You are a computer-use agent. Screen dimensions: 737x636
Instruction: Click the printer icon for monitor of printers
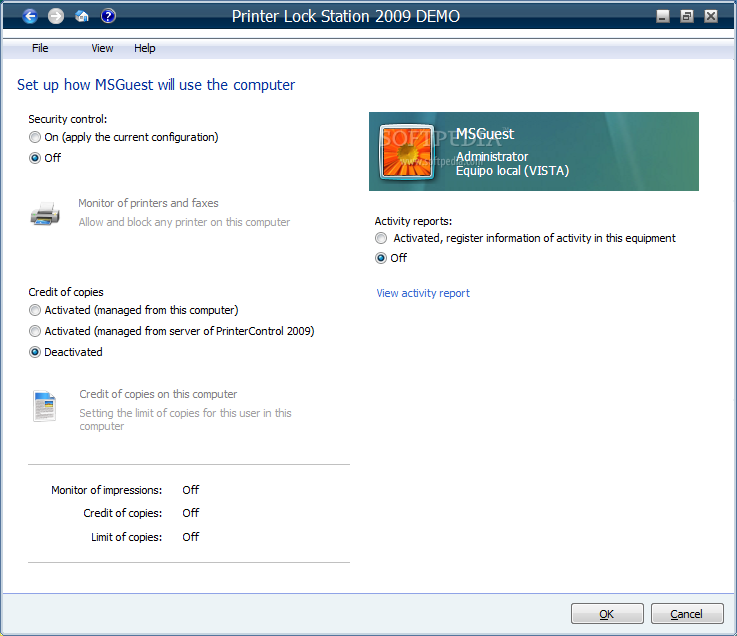click(45, 214)
